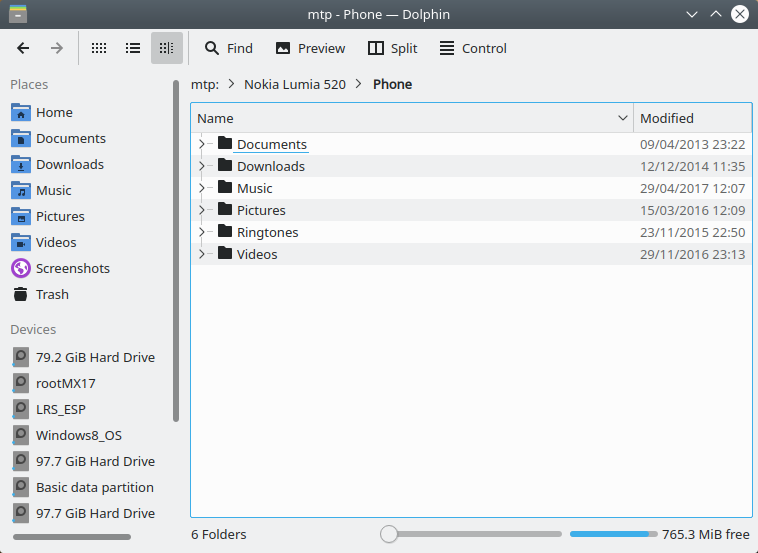Open Screenshots place in sidebar
The image size is (758, 553).
click(x=72, y=268)
